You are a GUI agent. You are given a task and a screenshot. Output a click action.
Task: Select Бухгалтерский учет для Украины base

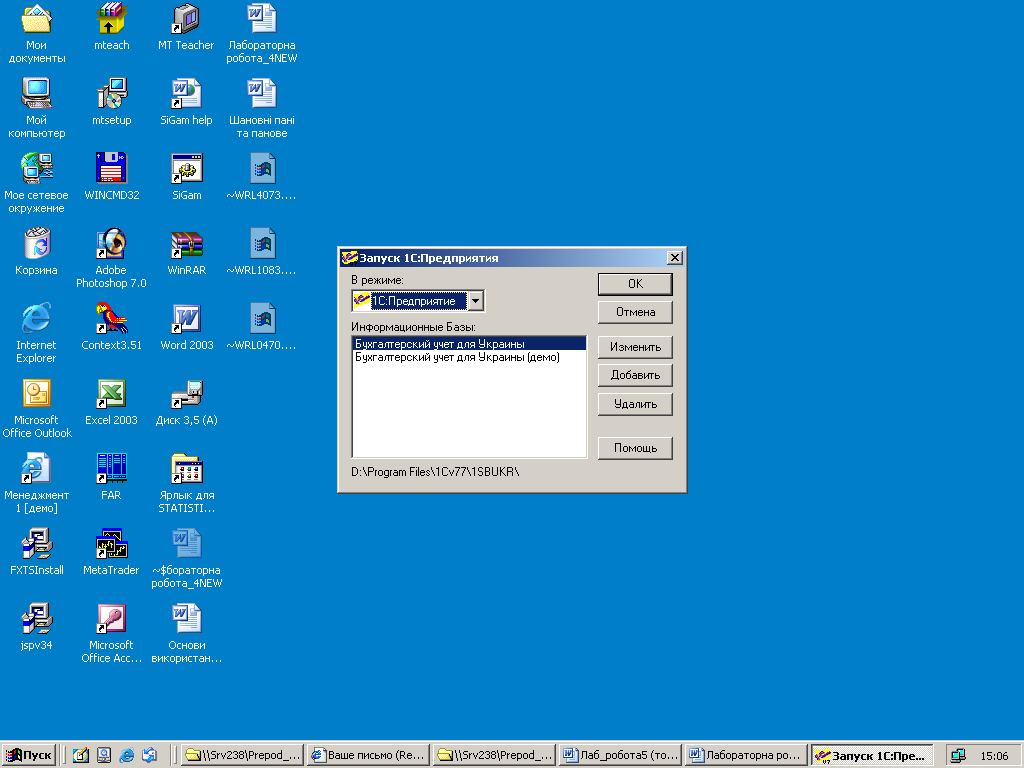pos(469,344)
